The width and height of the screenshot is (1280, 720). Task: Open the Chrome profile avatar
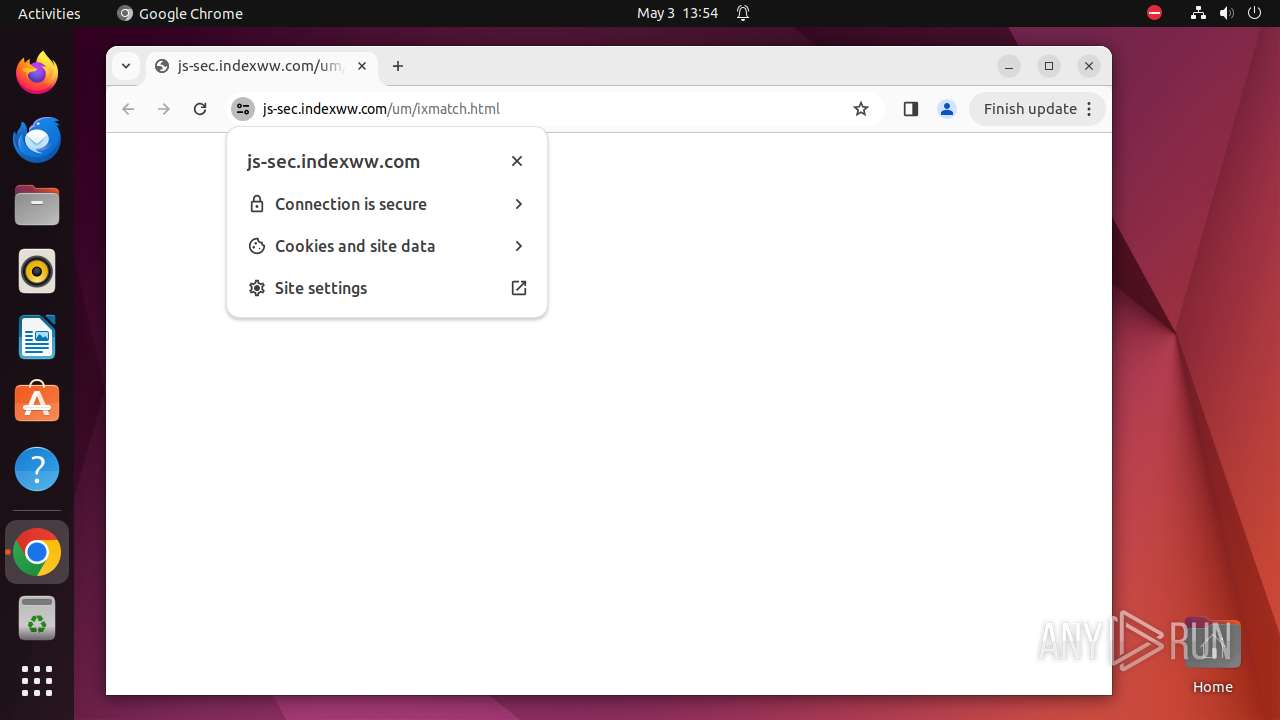tap(947, 109)
